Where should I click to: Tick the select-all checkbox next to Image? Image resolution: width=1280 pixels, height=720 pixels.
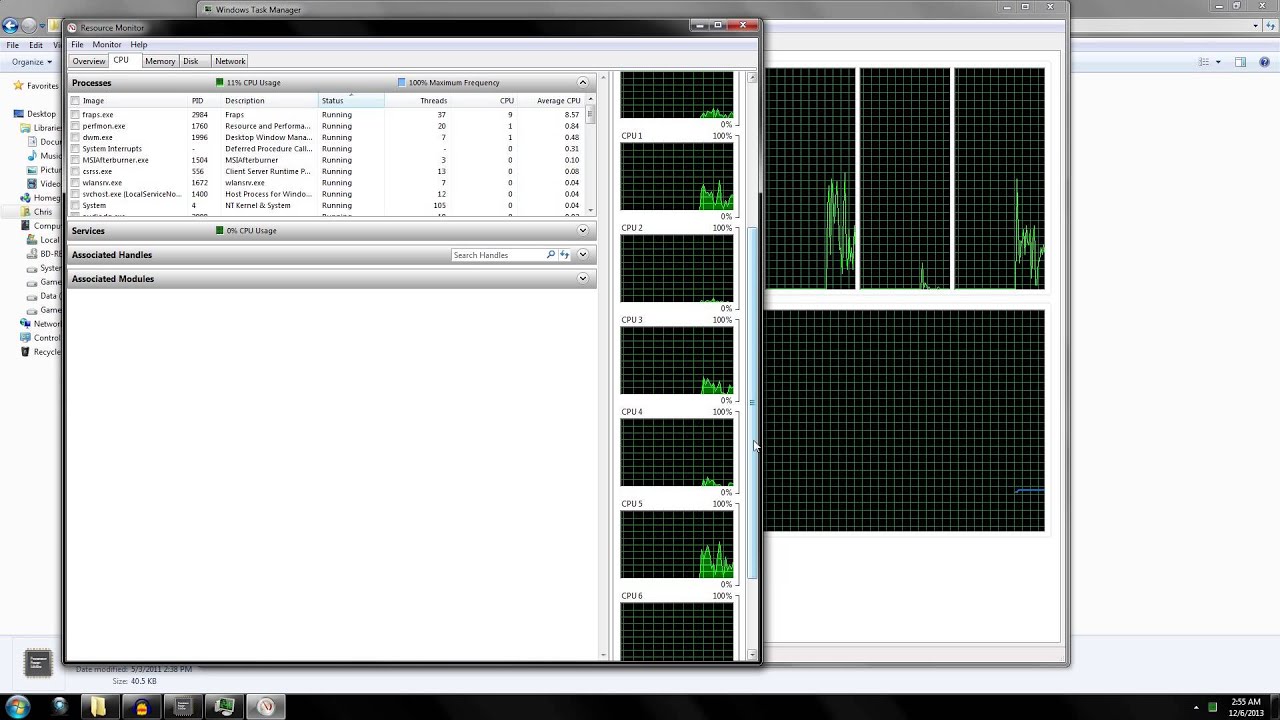click(75, 101)
